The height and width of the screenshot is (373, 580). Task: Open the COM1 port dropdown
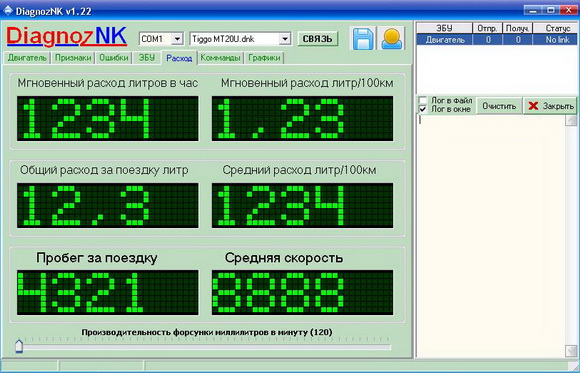[178, 39]
